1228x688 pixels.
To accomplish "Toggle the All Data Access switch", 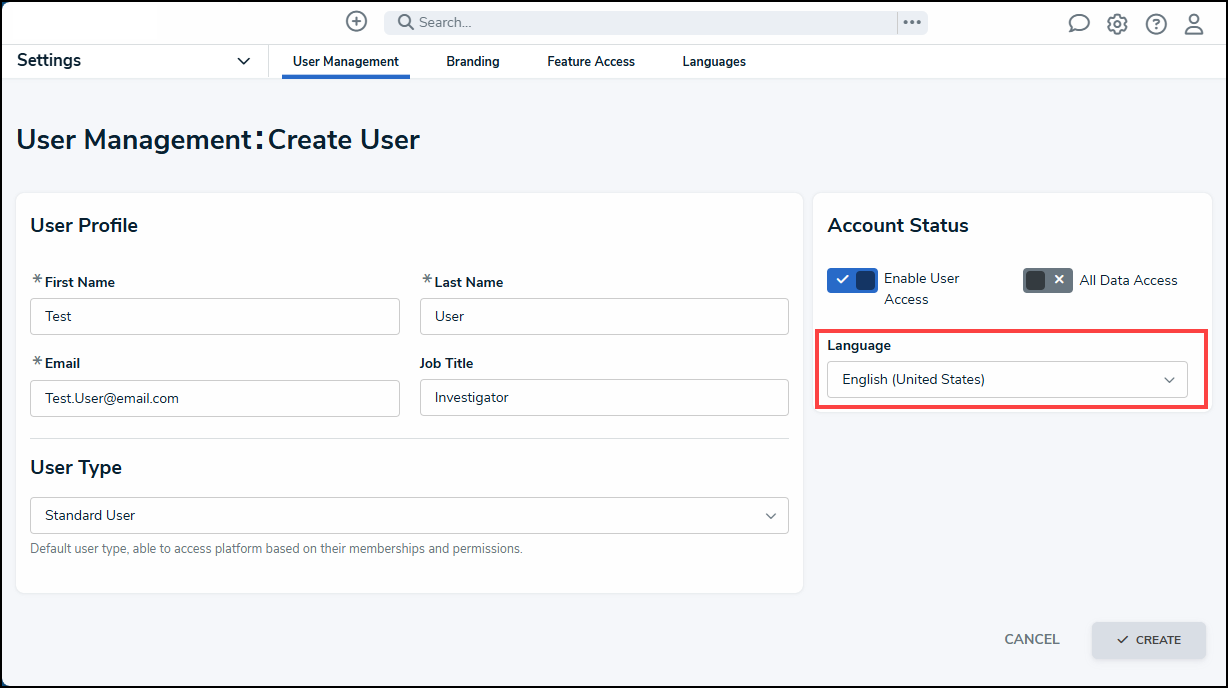I will point(1048,280).
